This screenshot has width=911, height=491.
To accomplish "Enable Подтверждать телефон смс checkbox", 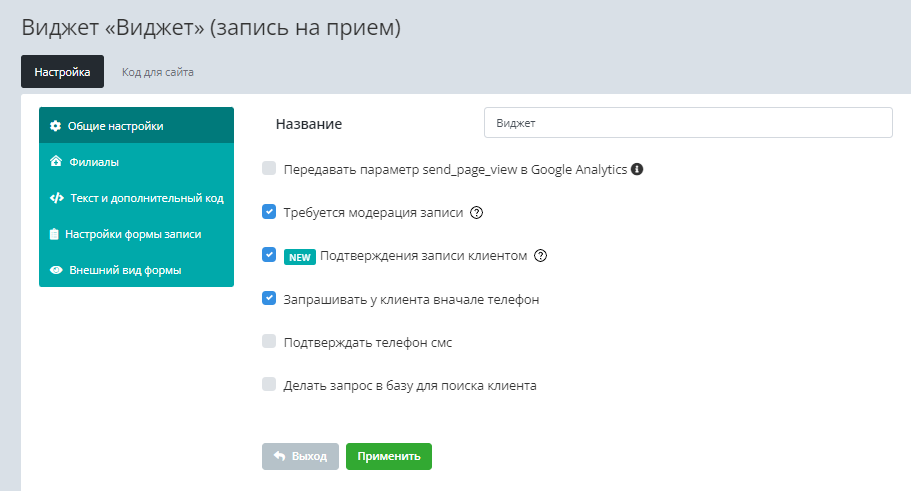I will (269, 341).
